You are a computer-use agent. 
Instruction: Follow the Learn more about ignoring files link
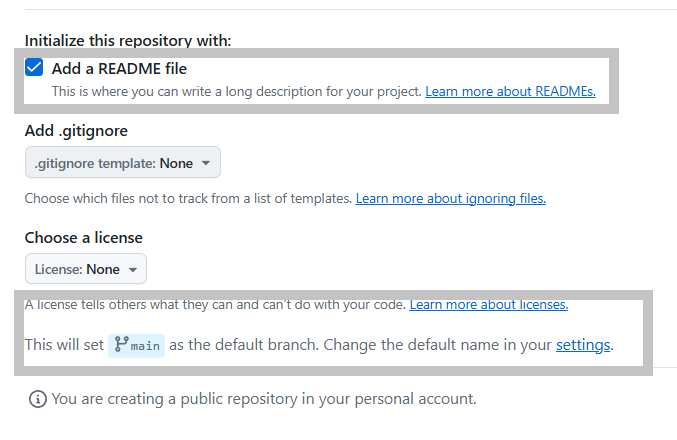pyautogui.click(x=450, y=199)
